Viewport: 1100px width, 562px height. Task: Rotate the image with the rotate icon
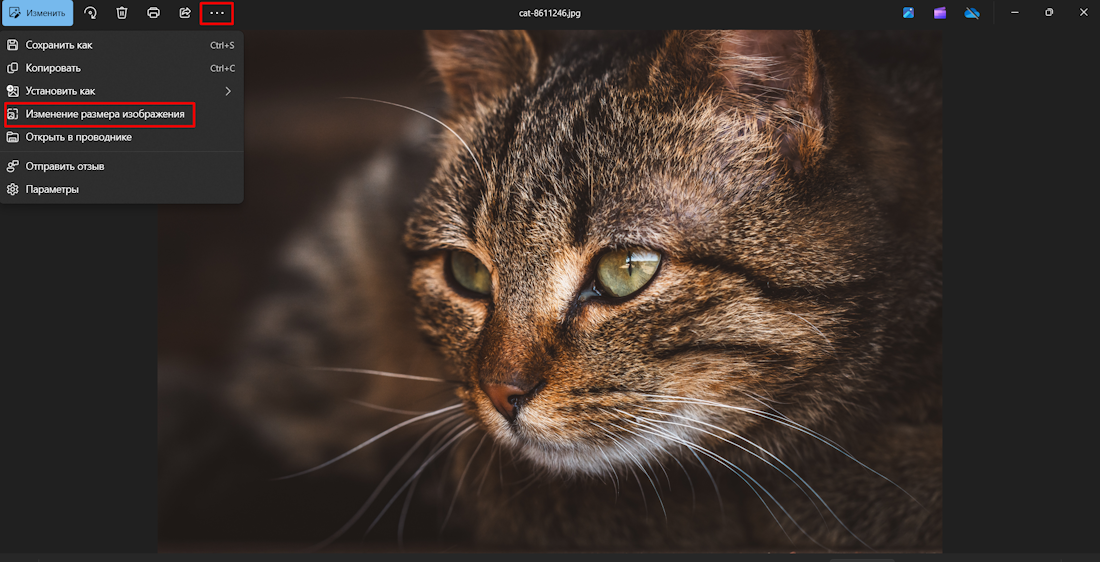click(x=90, y=13)
